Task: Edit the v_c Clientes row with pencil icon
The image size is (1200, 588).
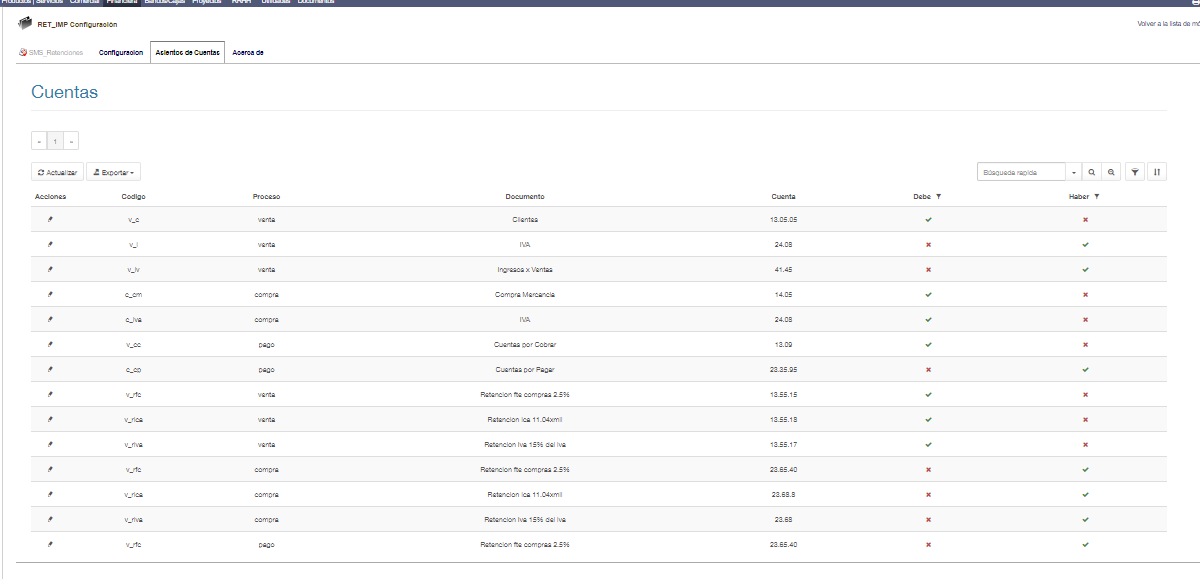Action: (x=50, y=219)
